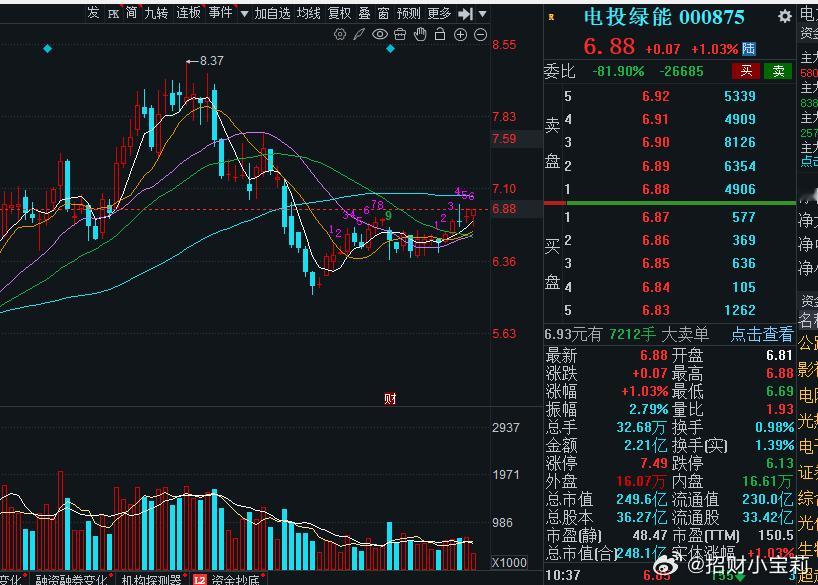Open the 复权 price adjustment option
This screenshot has width=818, height=585.
pos(340,13)
